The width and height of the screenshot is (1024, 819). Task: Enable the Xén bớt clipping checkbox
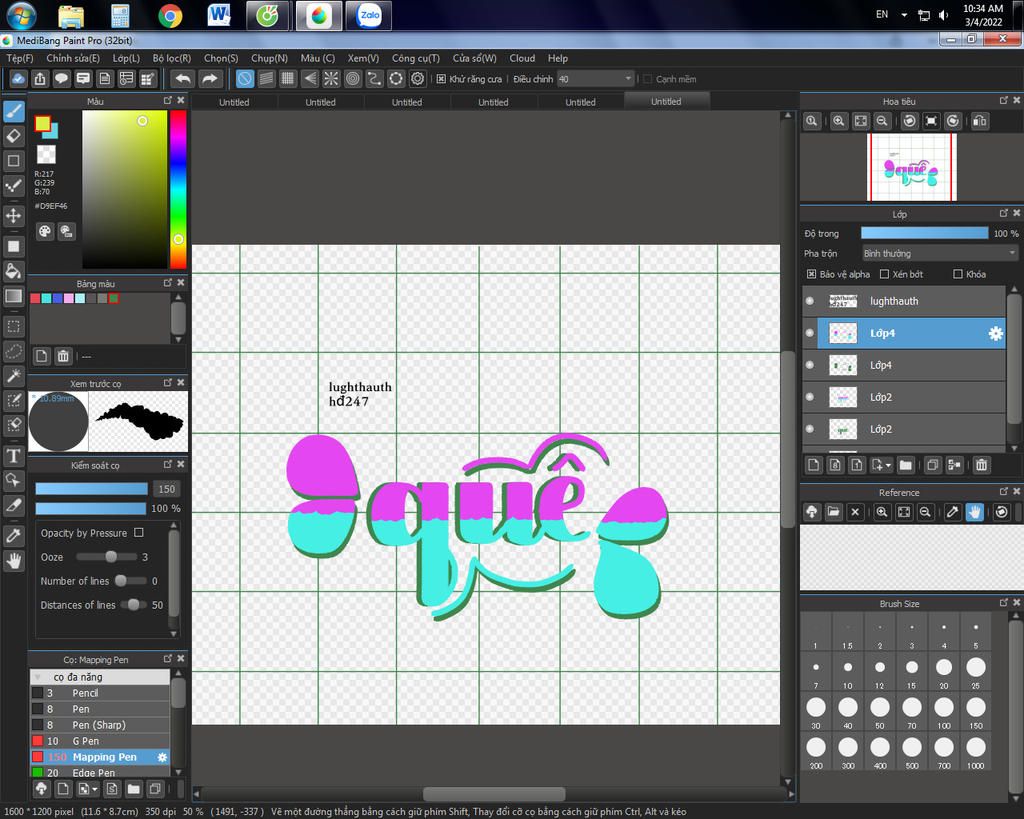click(x=884, y=274)
